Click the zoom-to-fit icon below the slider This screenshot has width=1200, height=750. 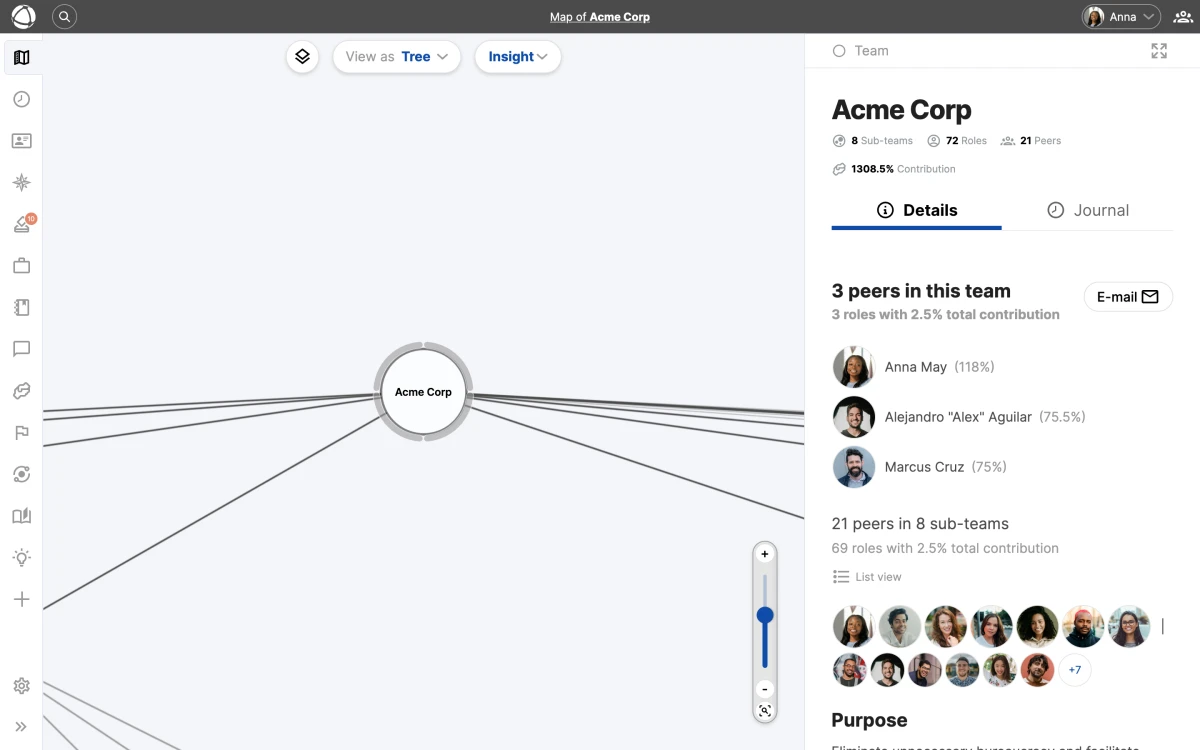[764, 711]
